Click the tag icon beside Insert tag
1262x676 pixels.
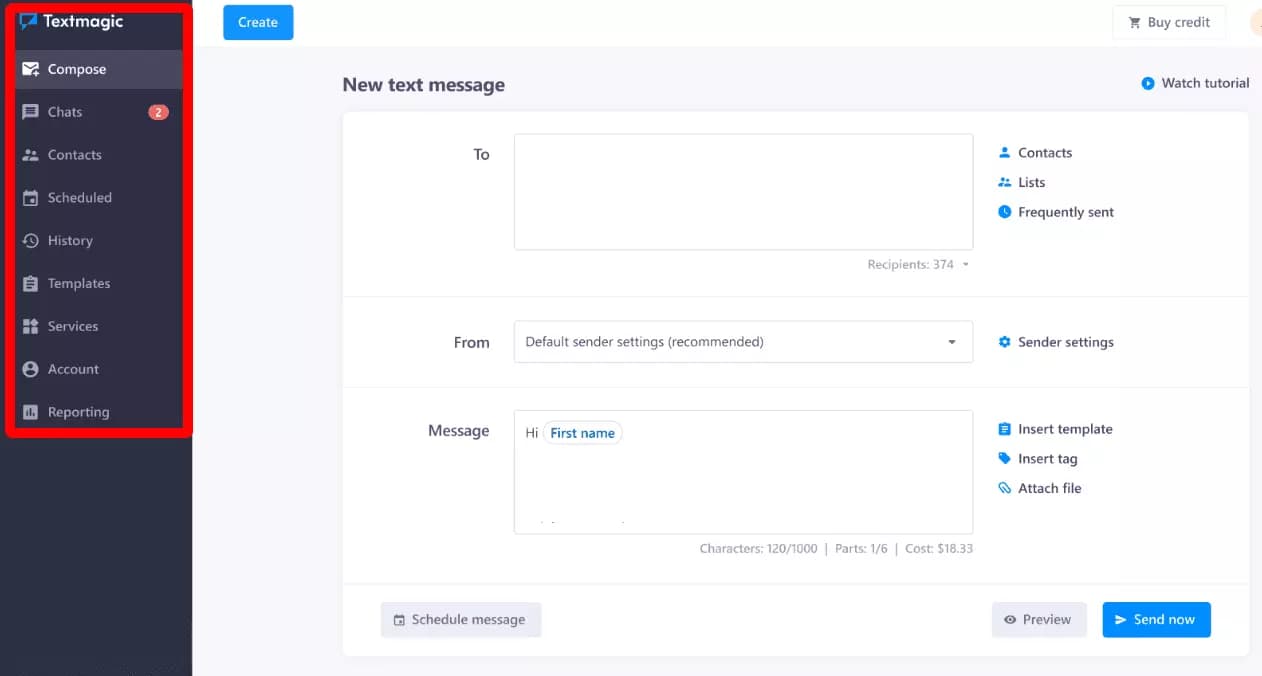[x=1005, y=458]
